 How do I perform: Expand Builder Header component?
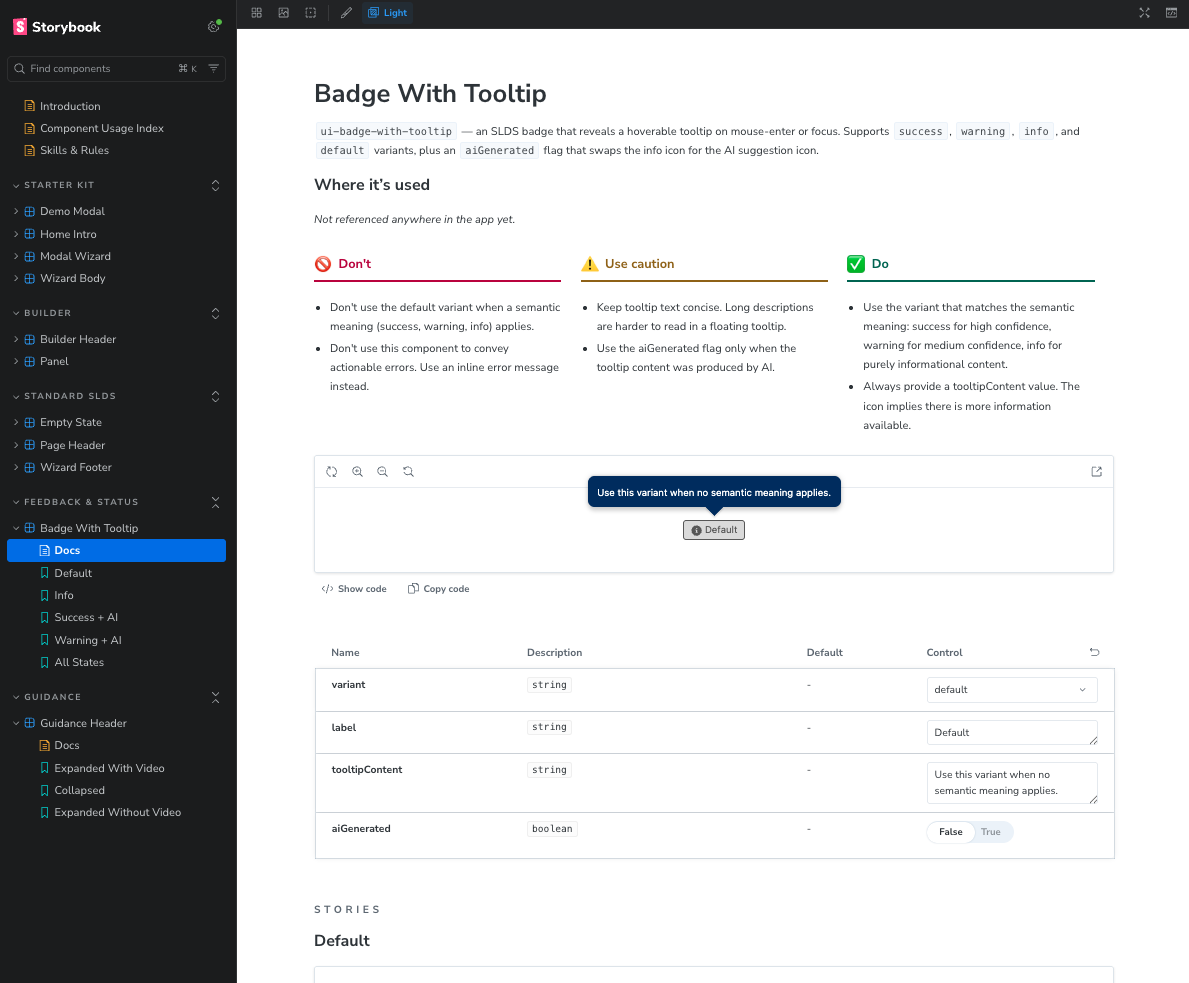pyautogui.click(x=77, y=339)
